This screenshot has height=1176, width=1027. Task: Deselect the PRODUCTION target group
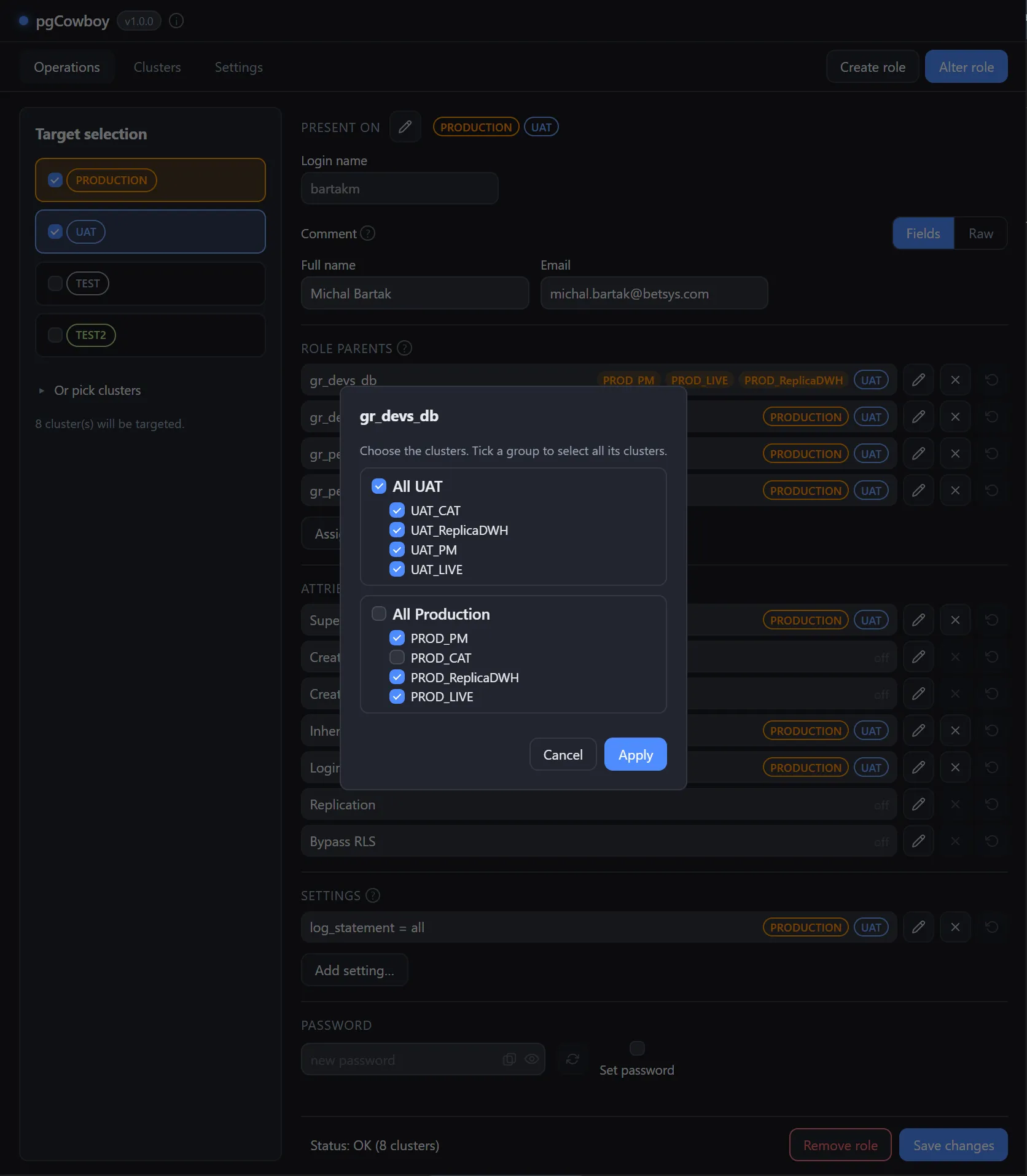[x=55, y=180]
